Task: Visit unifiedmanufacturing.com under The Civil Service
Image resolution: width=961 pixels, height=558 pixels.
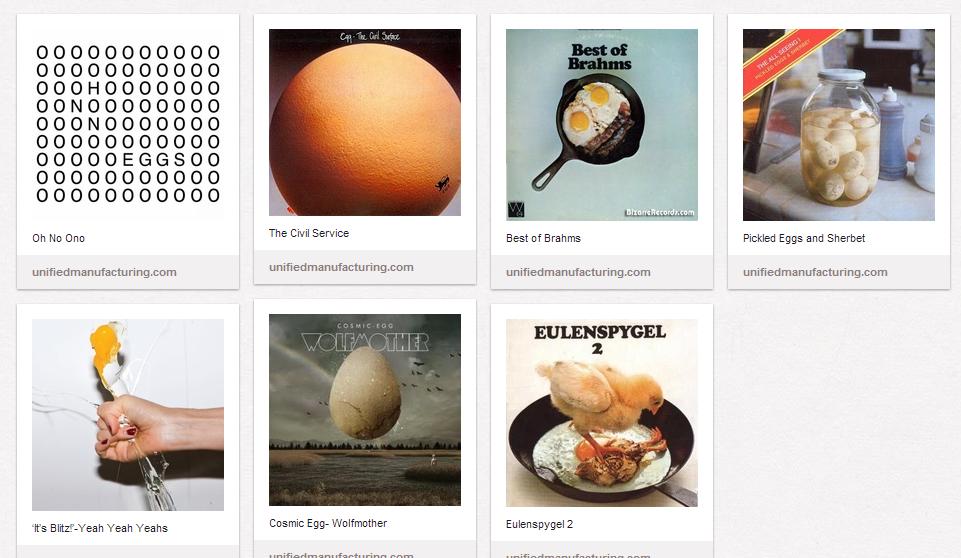Action: pos(341,267)
